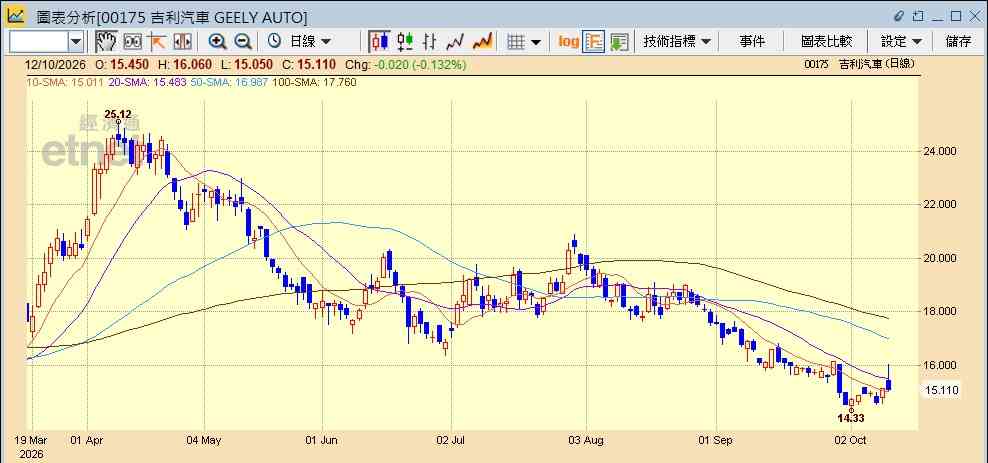Click the 20.000 price axis label
Screen dimensions: 988x463
(x=940, y=258)
